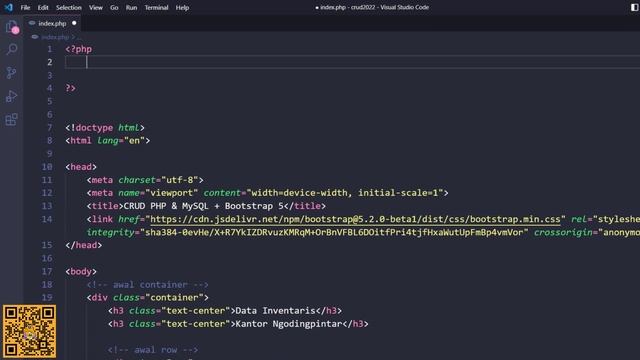Click the 'awal container' comment
The image size is (640, 360).
pos(147,284)
